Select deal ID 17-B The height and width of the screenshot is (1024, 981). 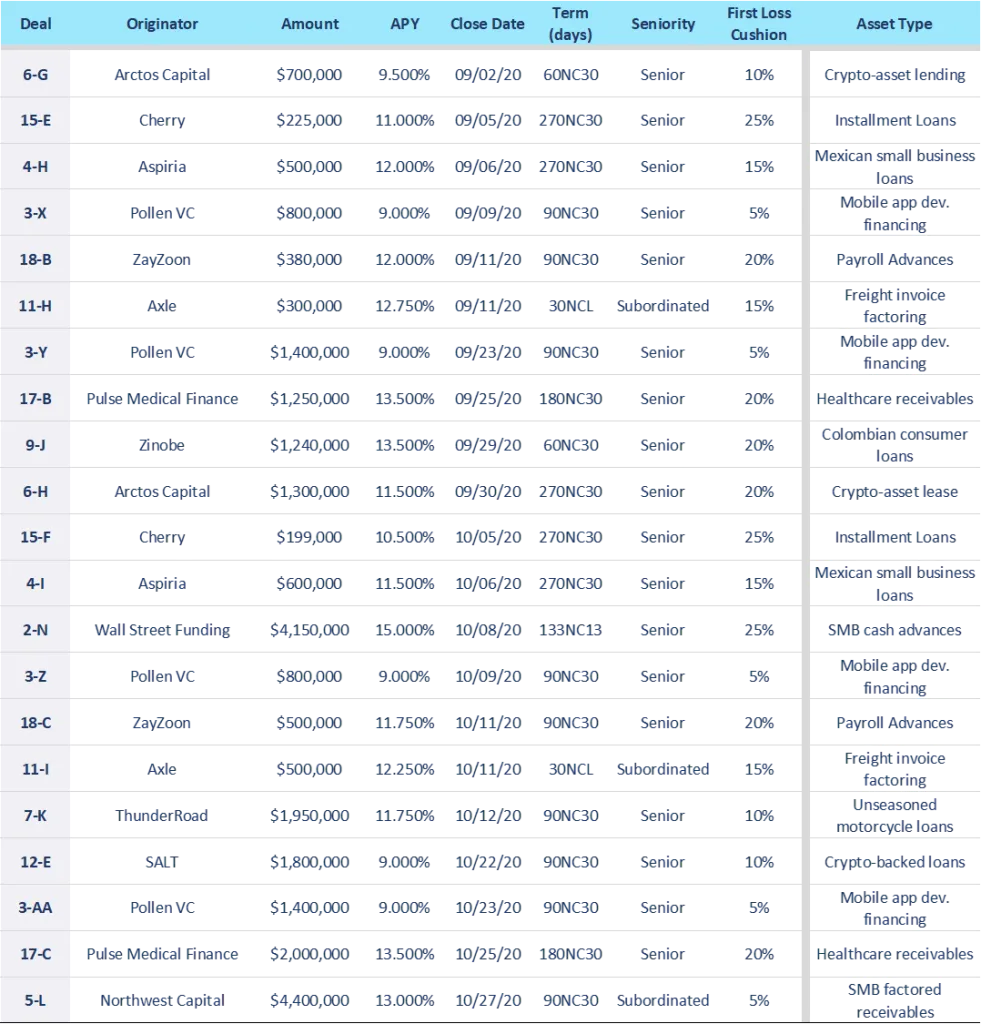pyautogui.click(x=35, y=399)
